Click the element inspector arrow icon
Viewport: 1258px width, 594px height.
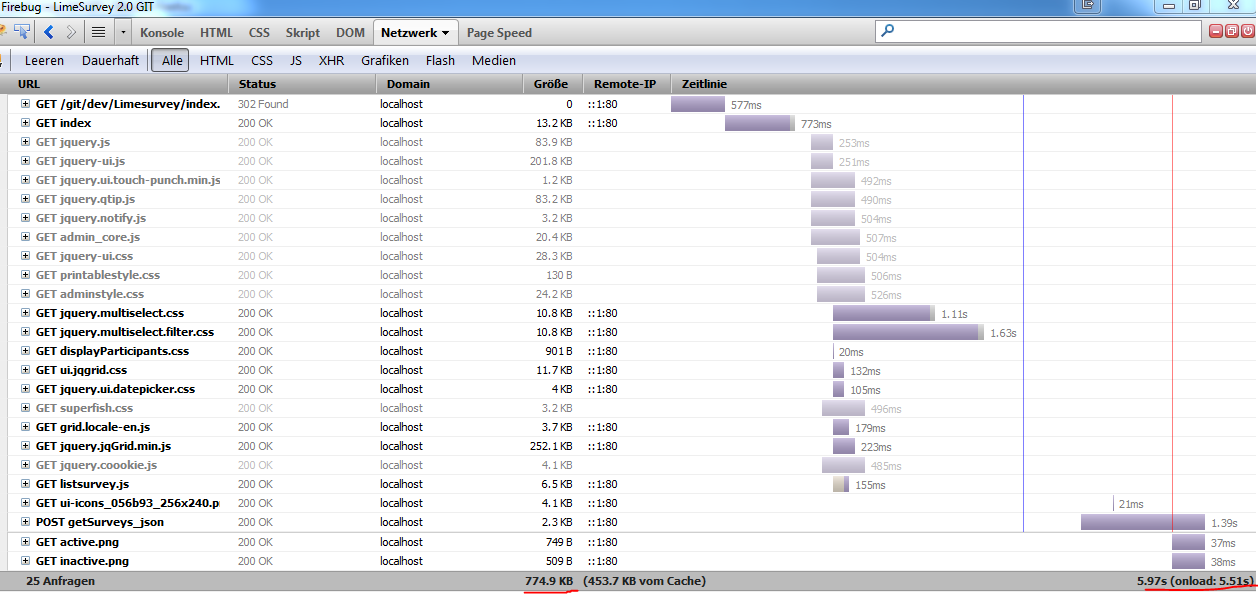[x=21, y=32]
